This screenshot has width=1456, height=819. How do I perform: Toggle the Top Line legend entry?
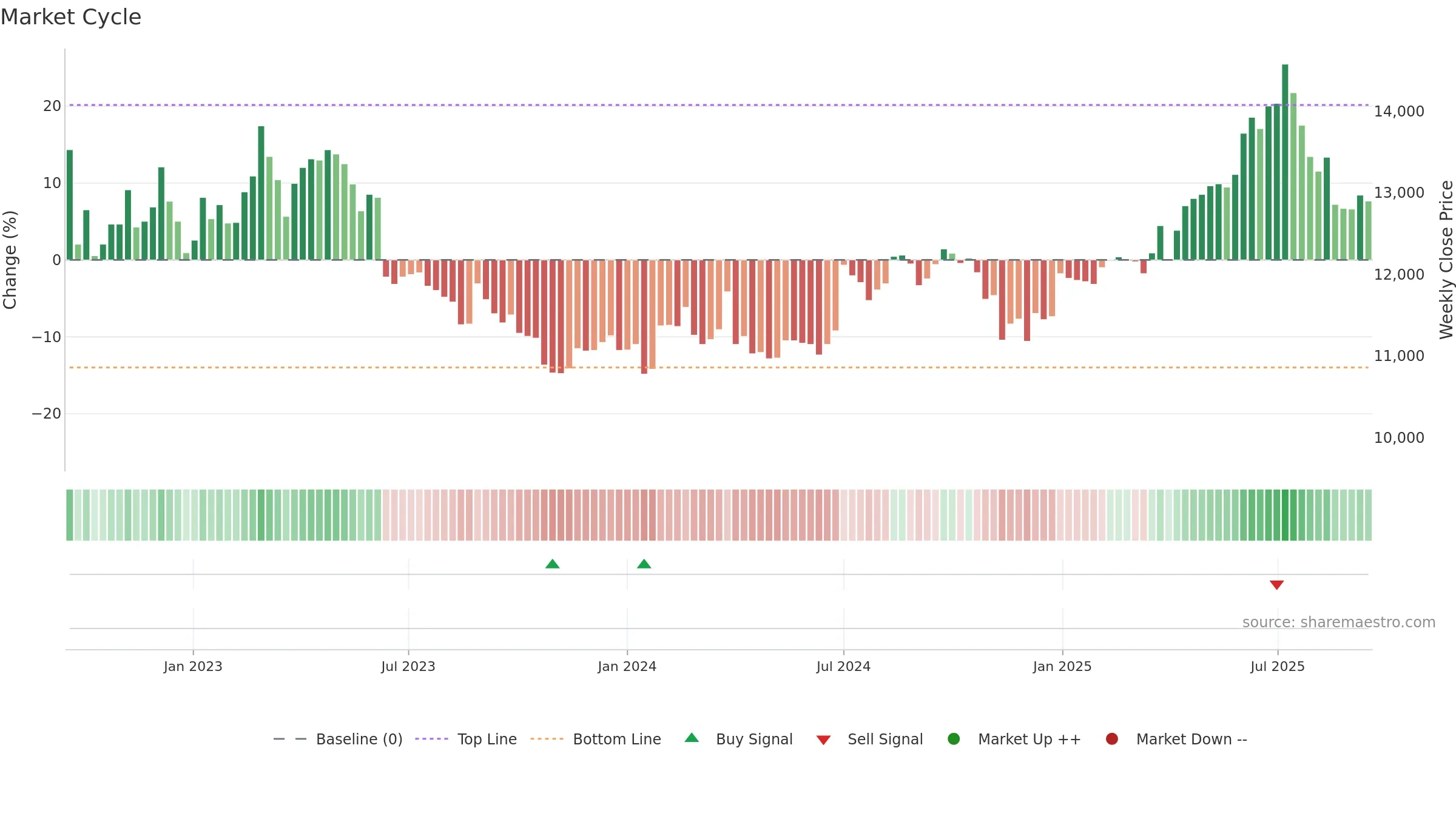tap(466, 739)
